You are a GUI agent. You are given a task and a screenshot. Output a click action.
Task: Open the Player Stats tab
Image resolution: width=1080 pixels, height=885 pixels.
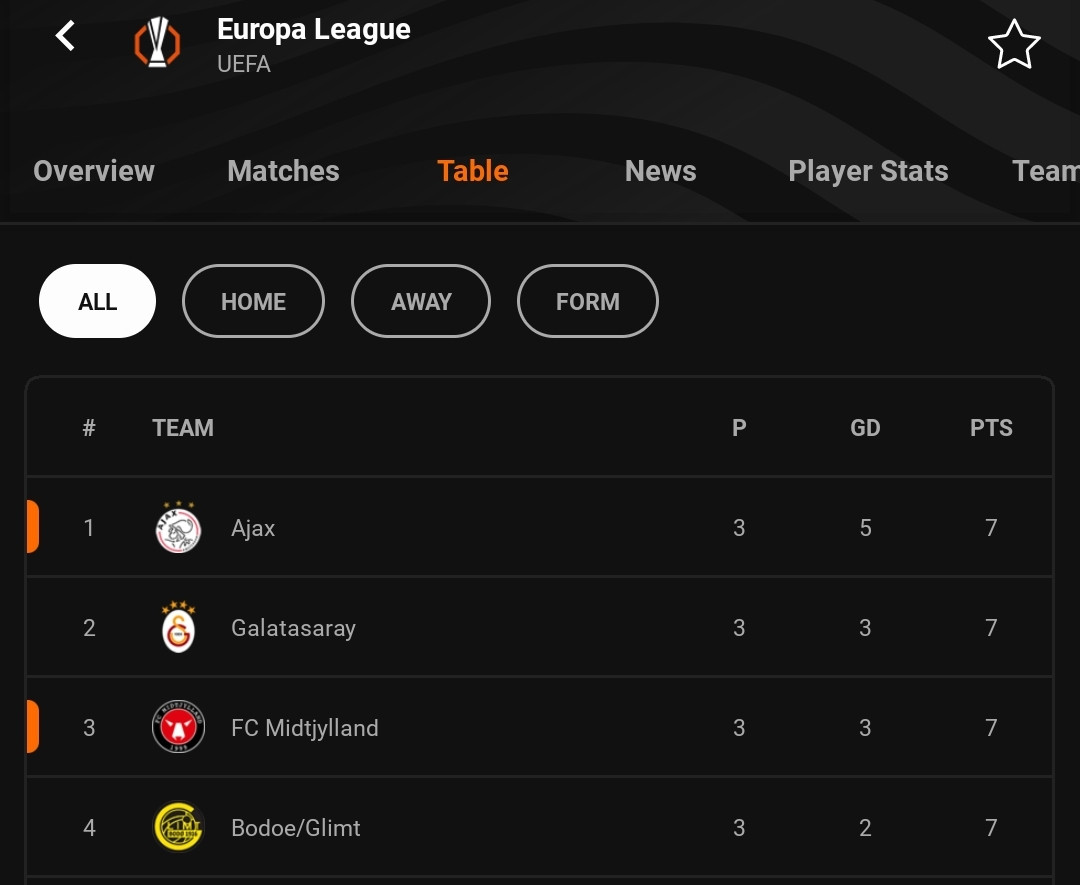click(x=868, y=171)
